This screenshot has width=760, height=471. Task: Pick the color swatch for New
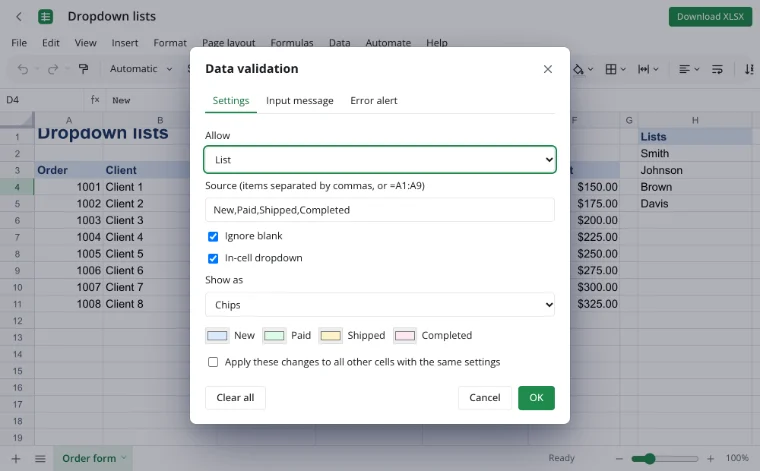pos(217,336)
